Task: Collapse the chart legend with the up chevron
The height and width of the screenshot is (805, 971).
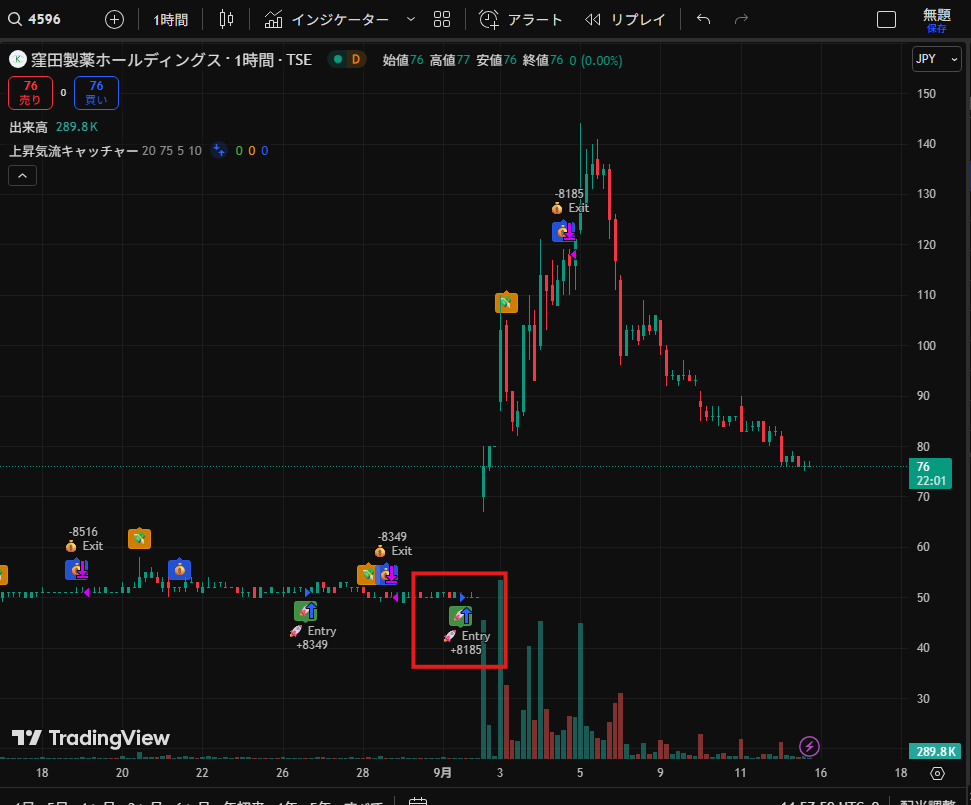Action: point(22,176)
